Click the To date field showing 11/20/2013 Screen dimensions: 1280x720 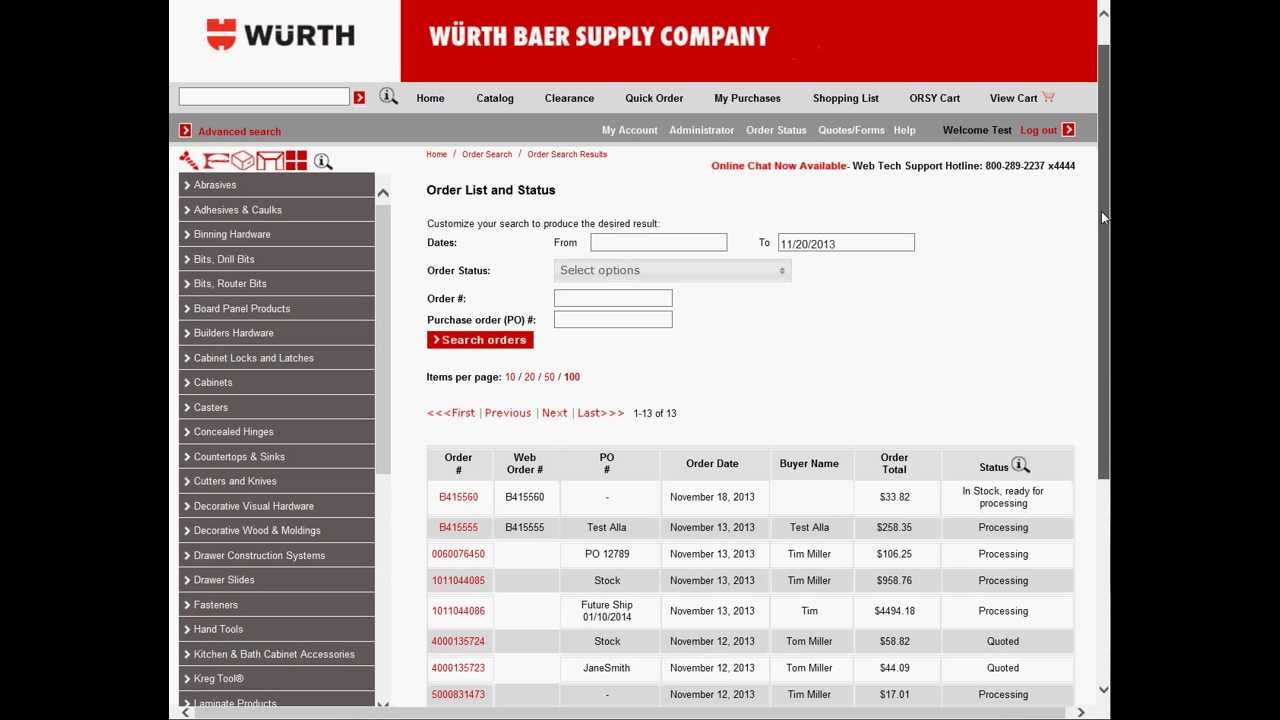pos(846,243)
